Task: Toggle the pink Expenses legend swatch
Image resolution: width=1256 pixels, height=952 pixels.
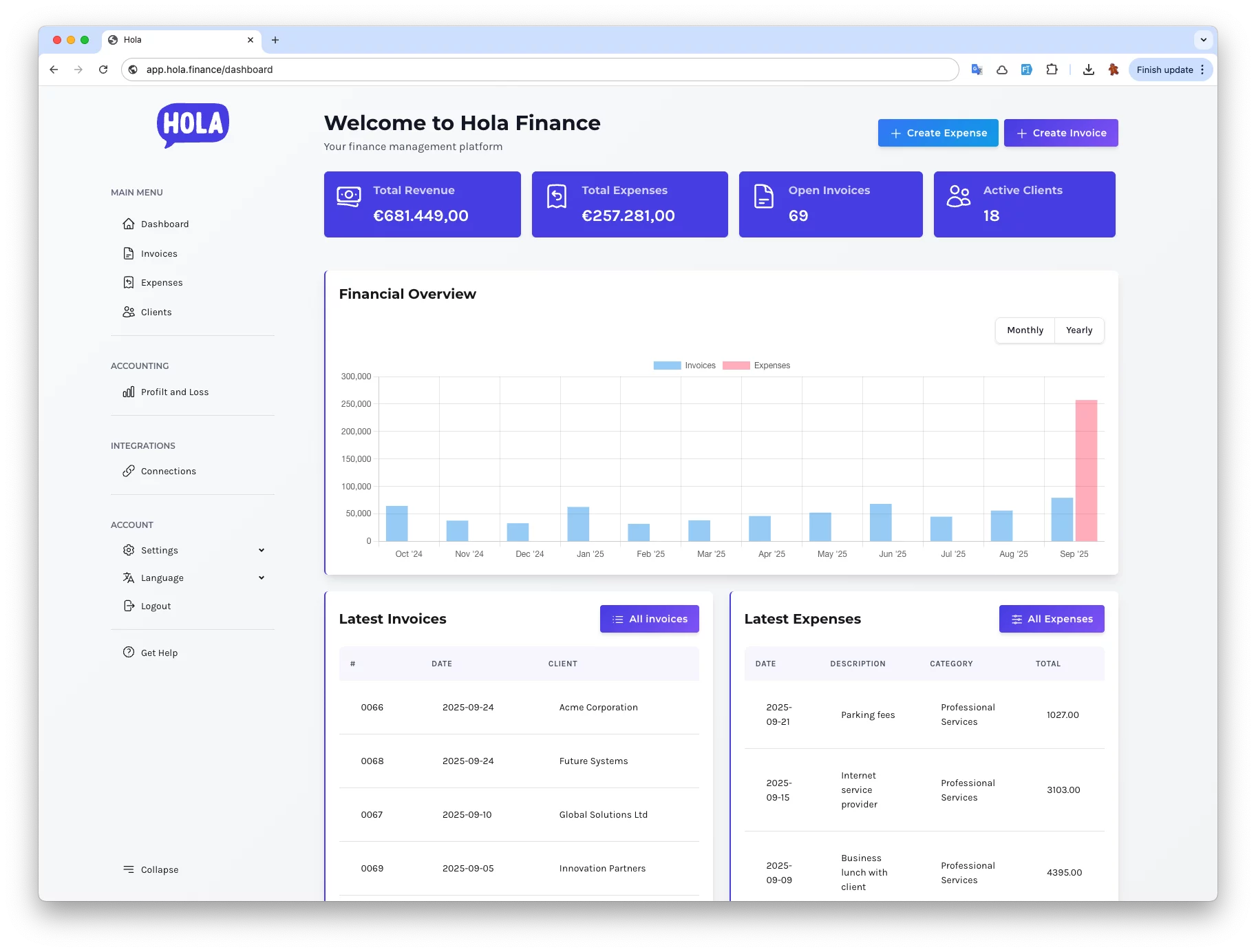Action: pos(736,366)
